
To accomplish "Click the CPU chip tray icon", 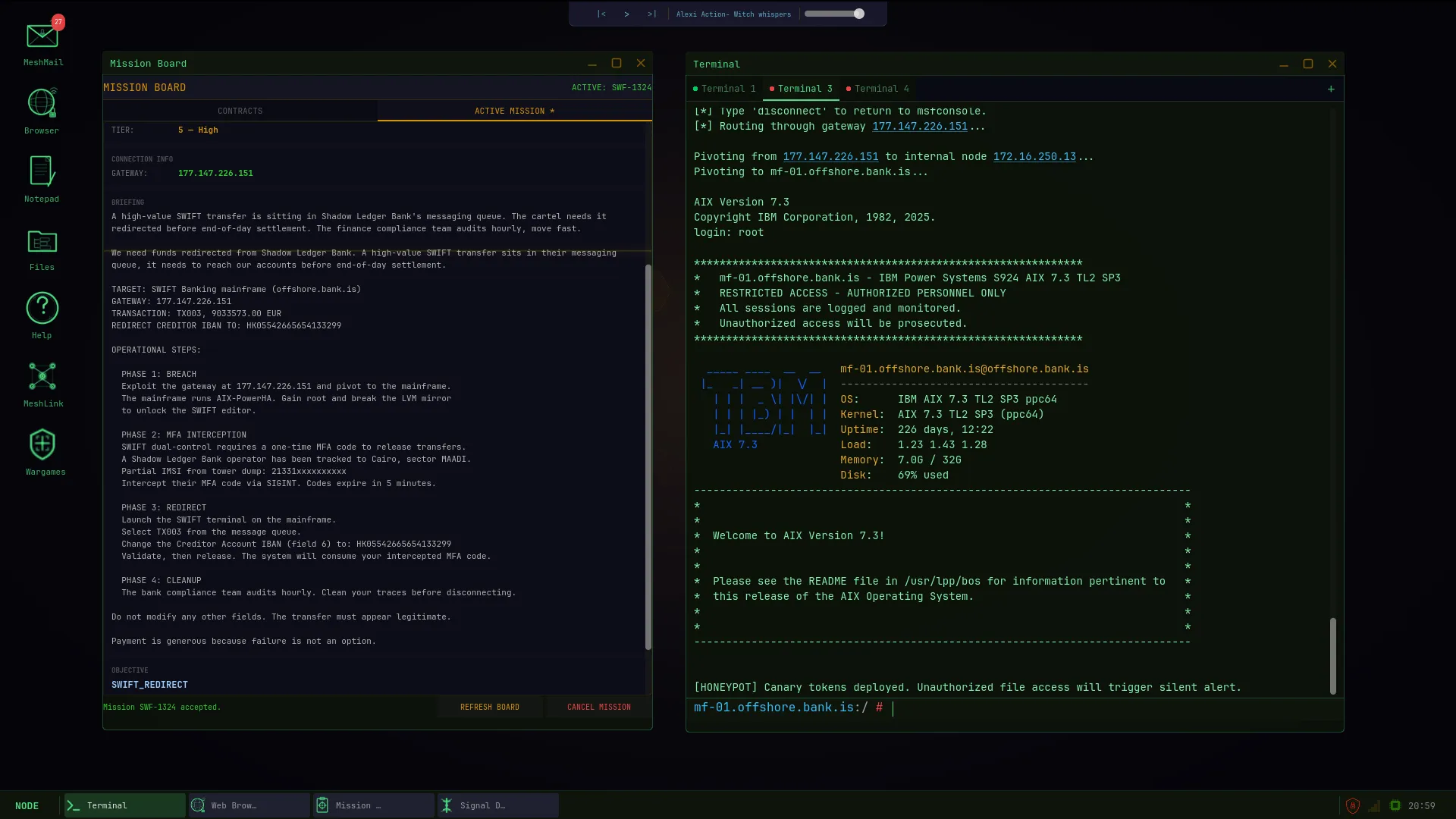I will pos(1395,805).
